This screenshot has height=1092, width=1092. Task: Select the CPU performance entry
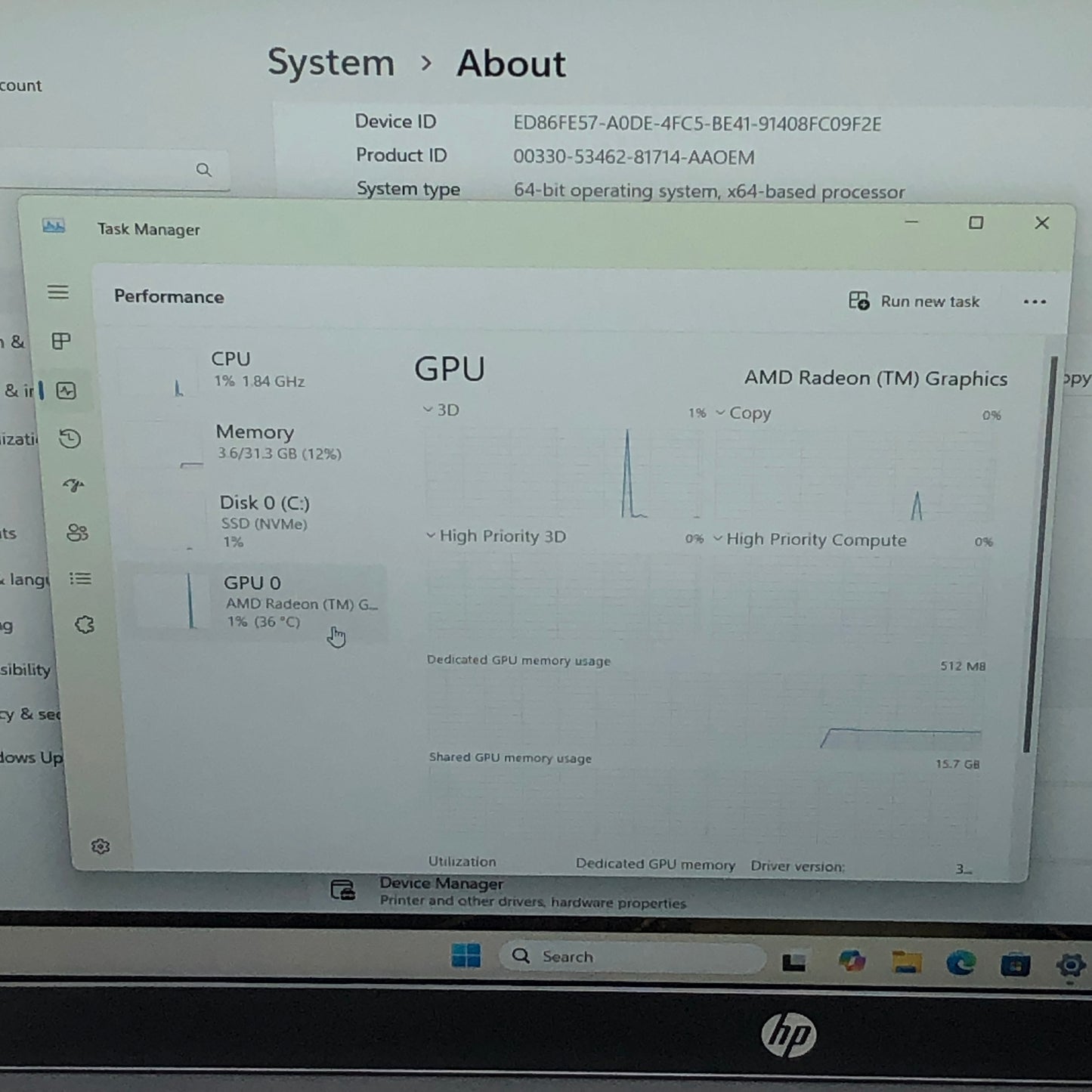[257, 370]
